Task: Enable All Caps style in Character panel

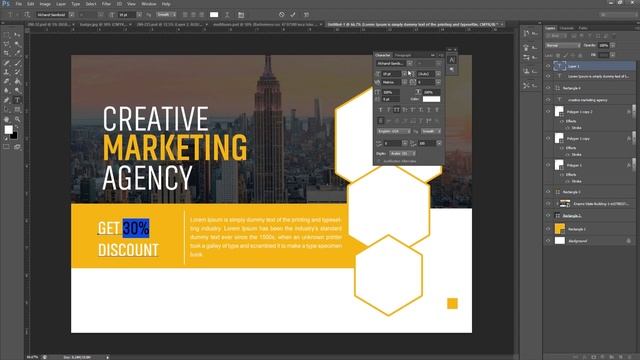Action: pyautogui.click(x=396, y=110)
